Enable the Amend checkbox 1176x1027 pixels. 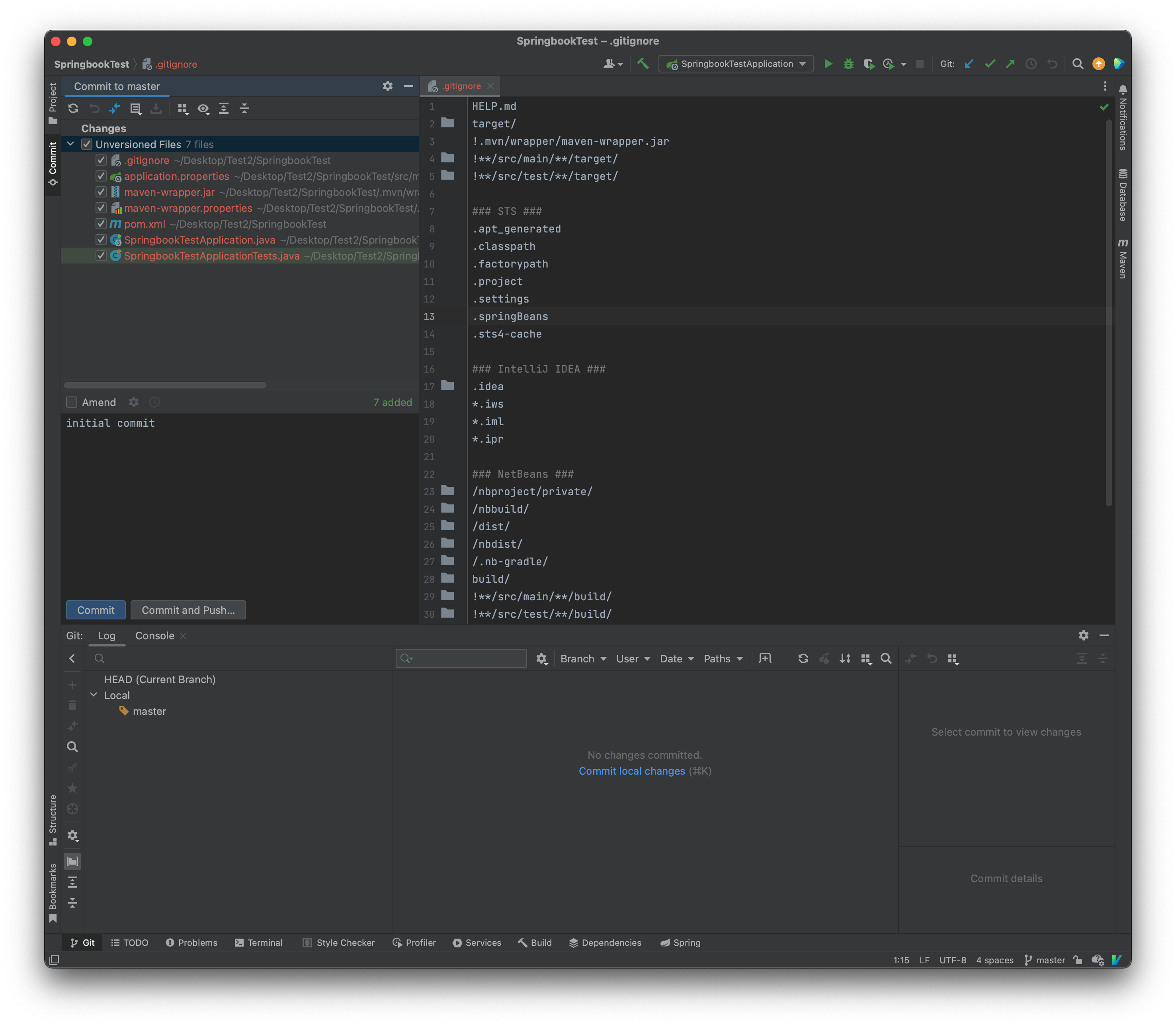point(72,402)
